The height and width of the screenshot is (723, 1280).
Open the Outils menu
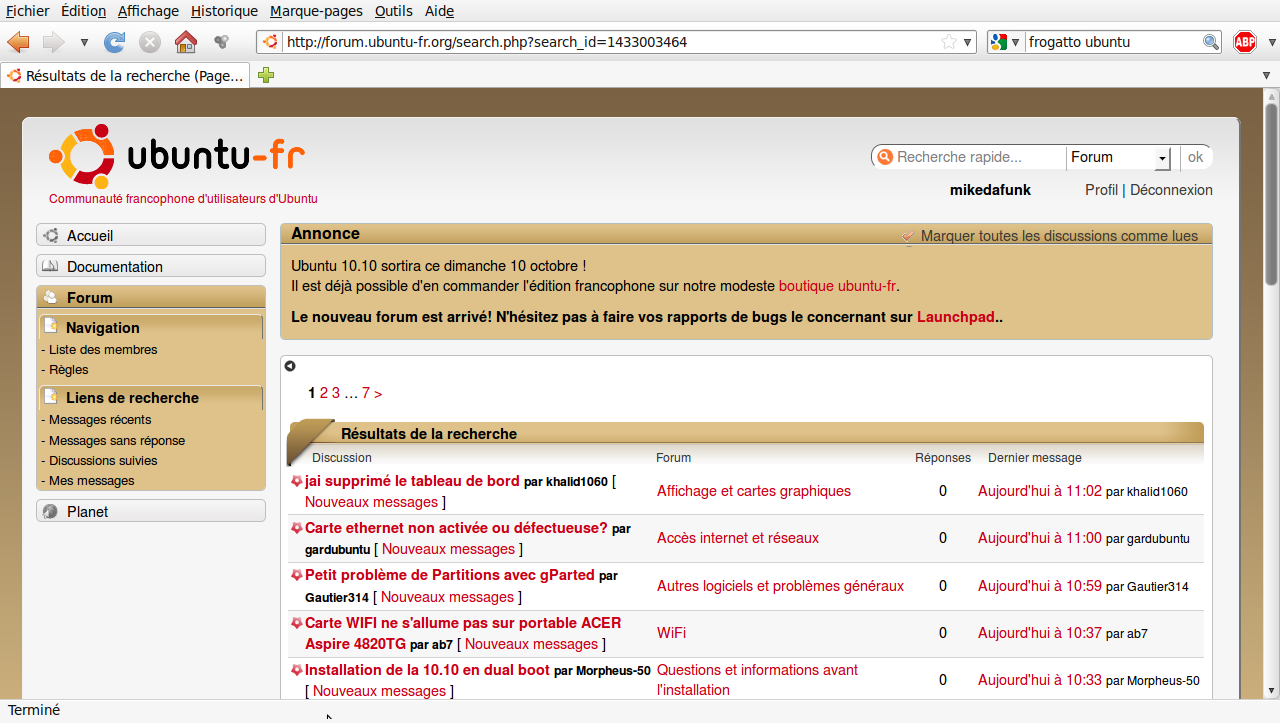tap(393, 11)
